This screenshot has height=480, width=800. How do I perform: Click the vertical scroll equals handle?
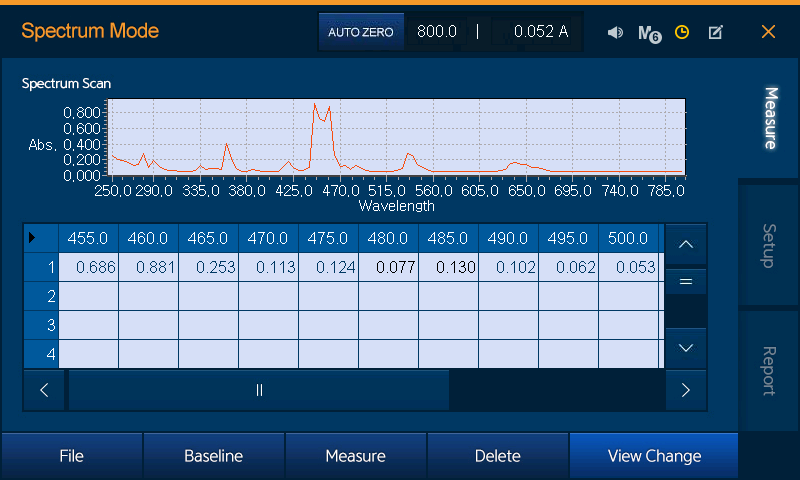click(686, 282)
